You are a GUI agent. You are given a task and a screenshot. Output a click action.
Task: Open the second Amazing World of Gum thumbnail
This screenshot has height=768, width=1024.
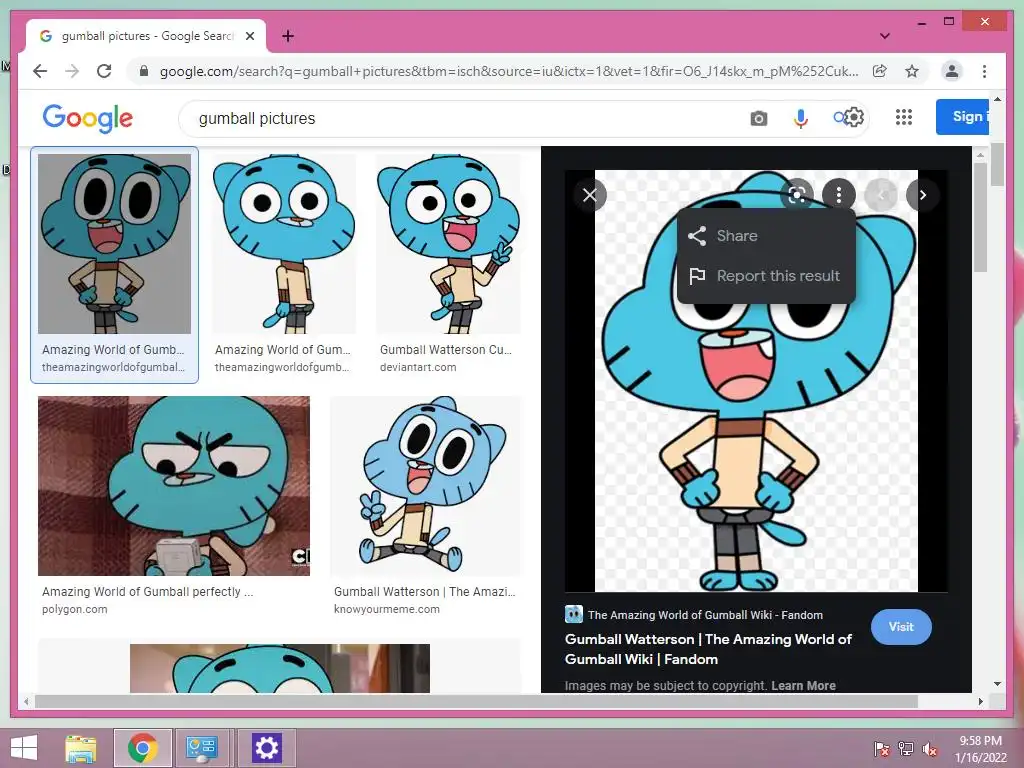(x=283, y=244)
